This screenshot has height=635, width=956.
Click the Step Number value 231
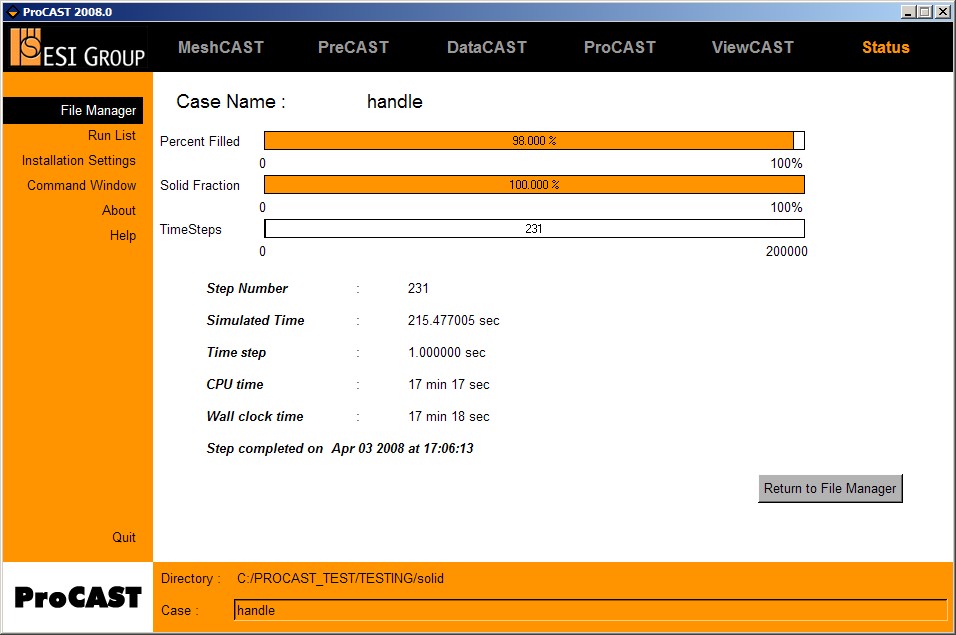(x=418, y=288)
